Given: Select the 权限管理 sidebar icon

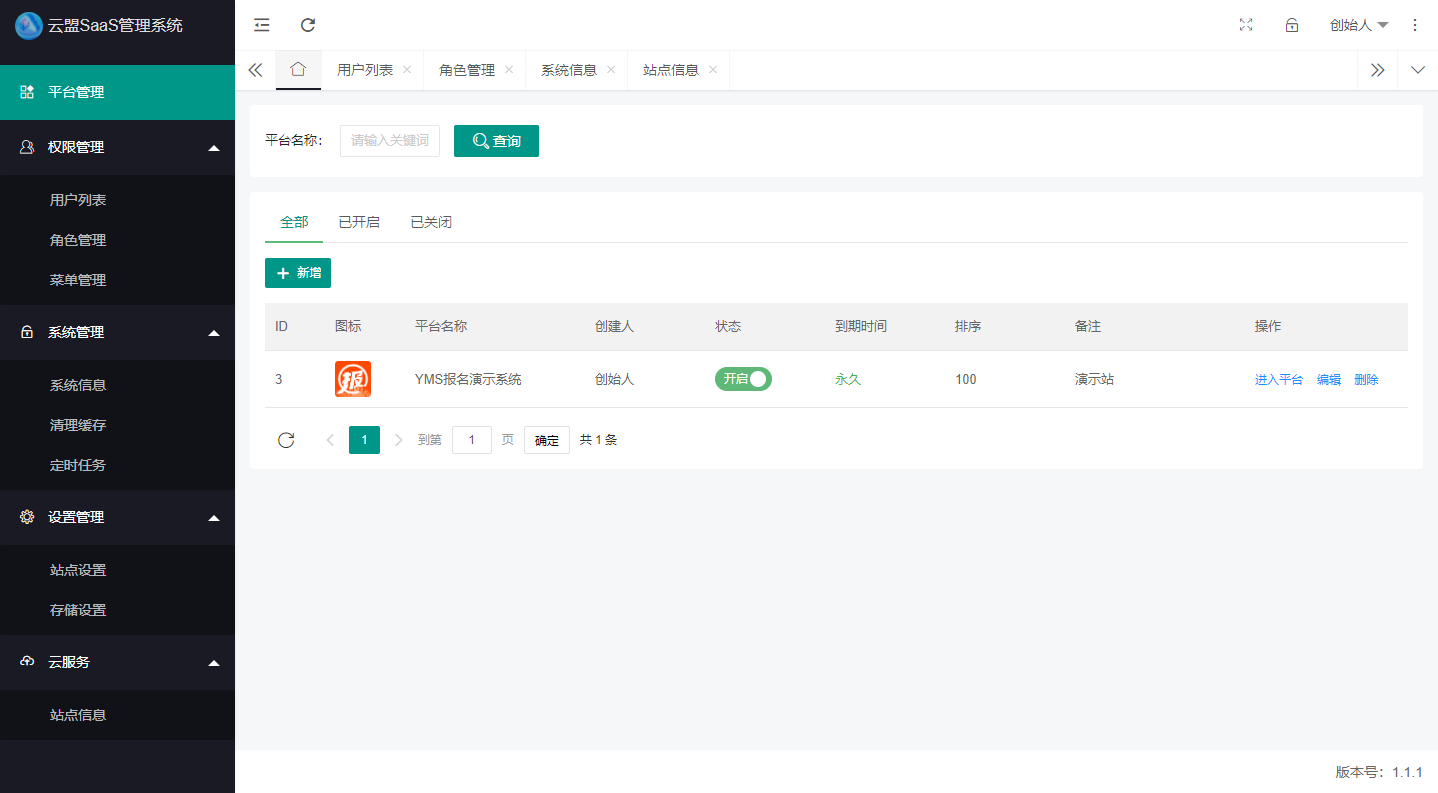Looking at the screenshot, I should 25,147.
